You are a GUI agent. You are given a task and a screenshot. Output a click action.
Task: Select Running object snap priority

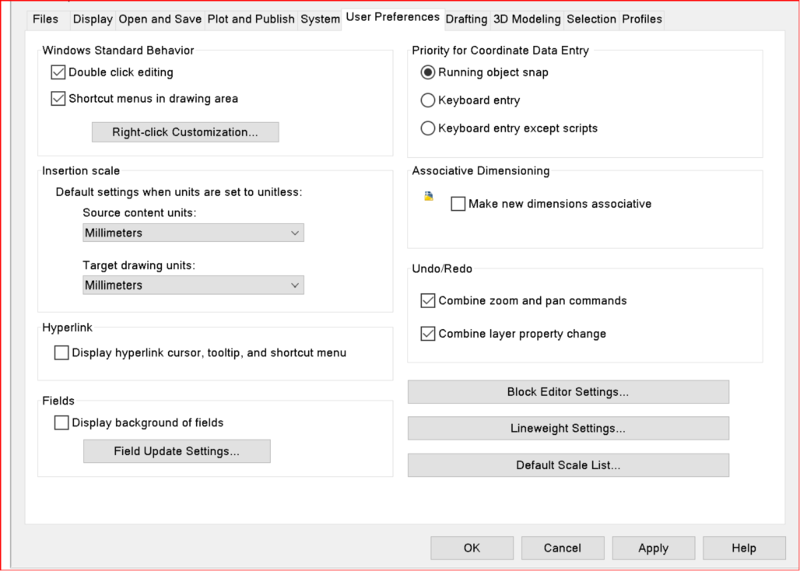tap(428, 72)
